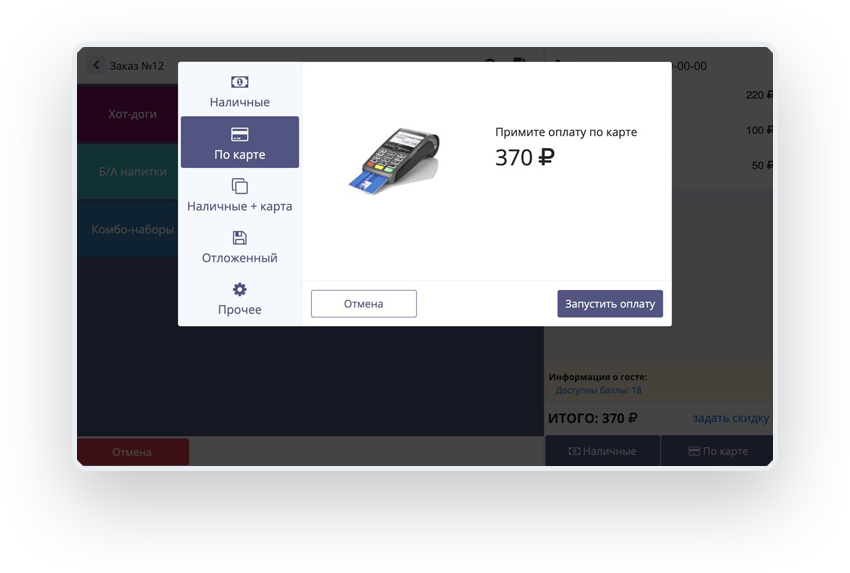
Task: Choose the Наличные + карта copy icon
Action: pos(240,186)
